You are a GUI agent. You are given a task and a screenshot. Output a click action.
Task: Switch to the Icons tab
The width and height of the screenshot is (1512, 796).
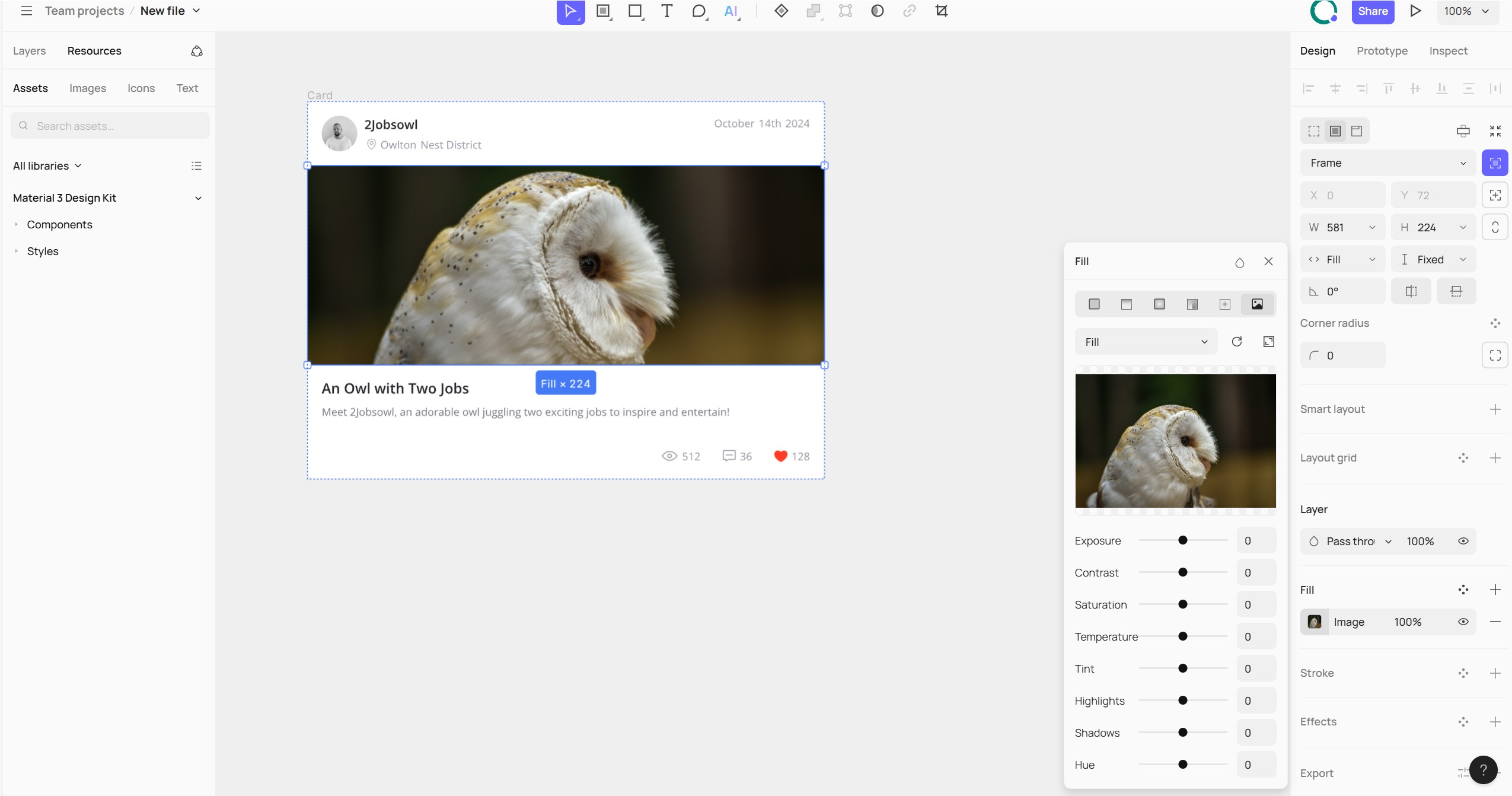141,88
